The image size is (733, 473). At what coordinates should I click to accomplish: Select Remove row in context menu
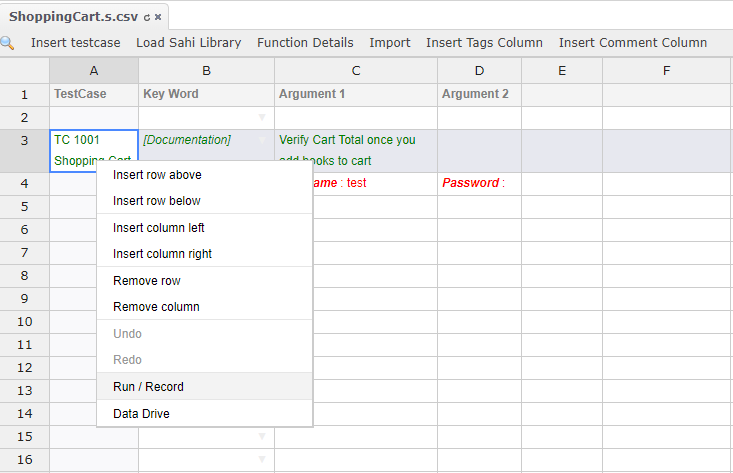point(147,281)
